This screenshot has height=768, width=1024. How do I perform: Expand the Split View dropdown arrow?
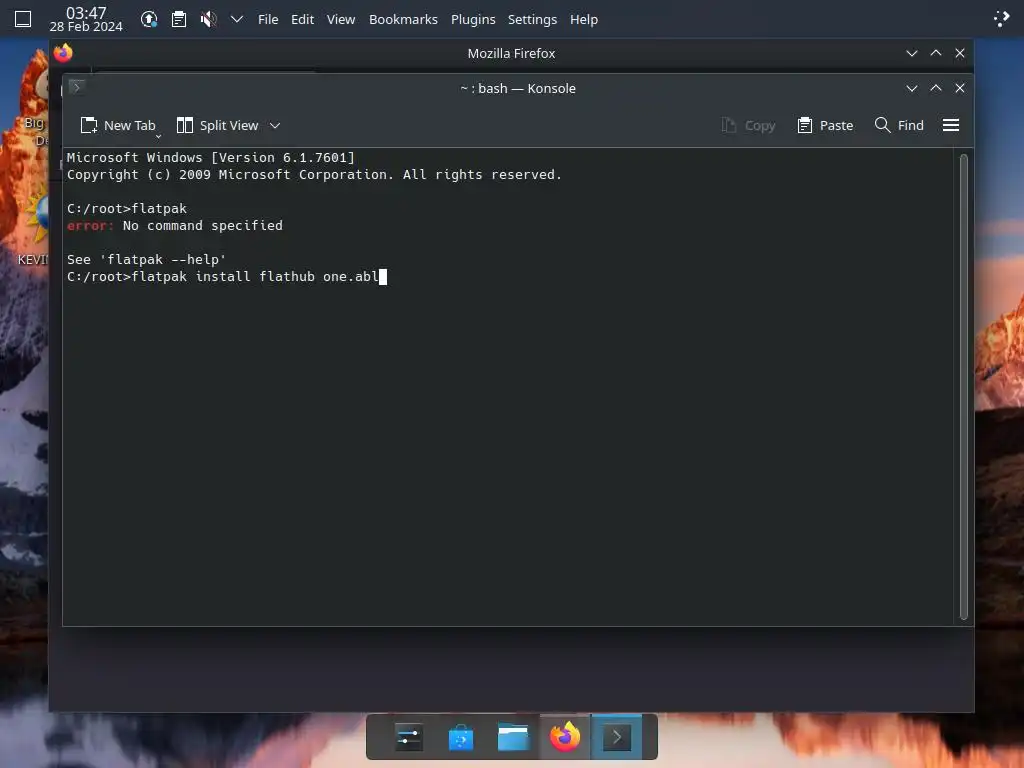pos(275,125)
